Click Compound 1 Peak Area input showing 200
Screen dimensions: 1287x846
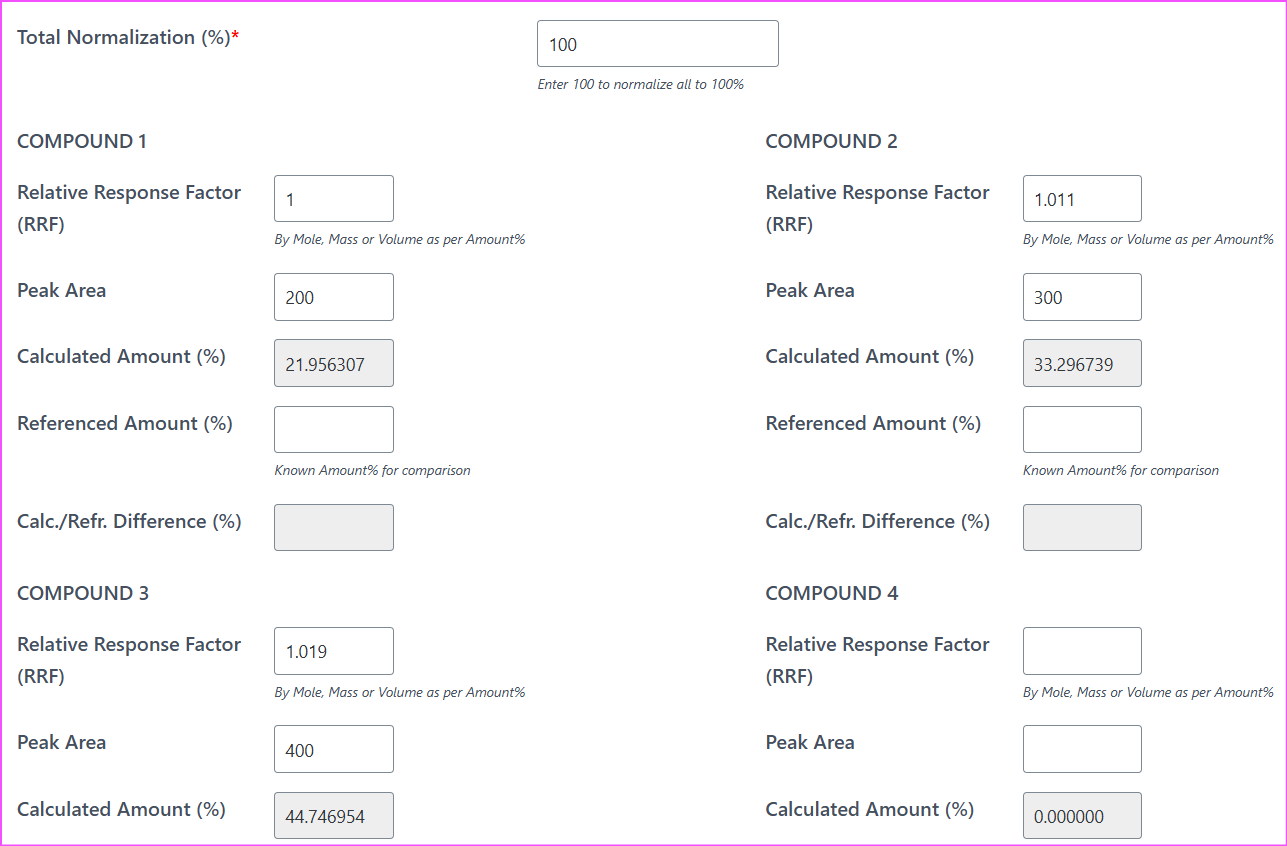tap(333, 296)
